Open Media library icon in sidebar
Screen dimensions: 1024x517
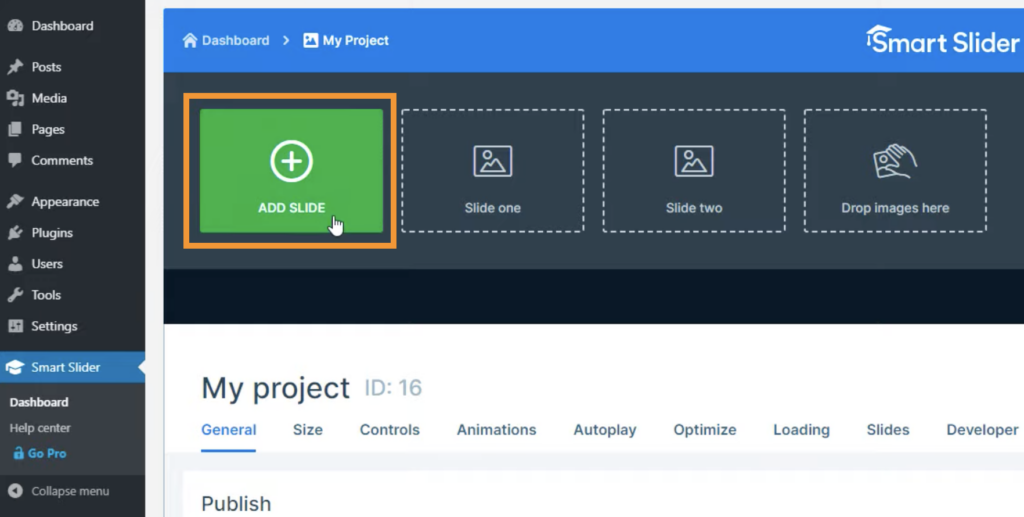point(15,98)
